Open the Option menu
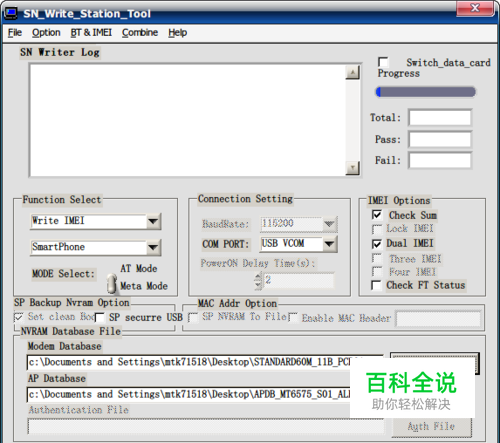Viewport: 500px width, 443px height. pyautogui.click(x=46, y=33)
